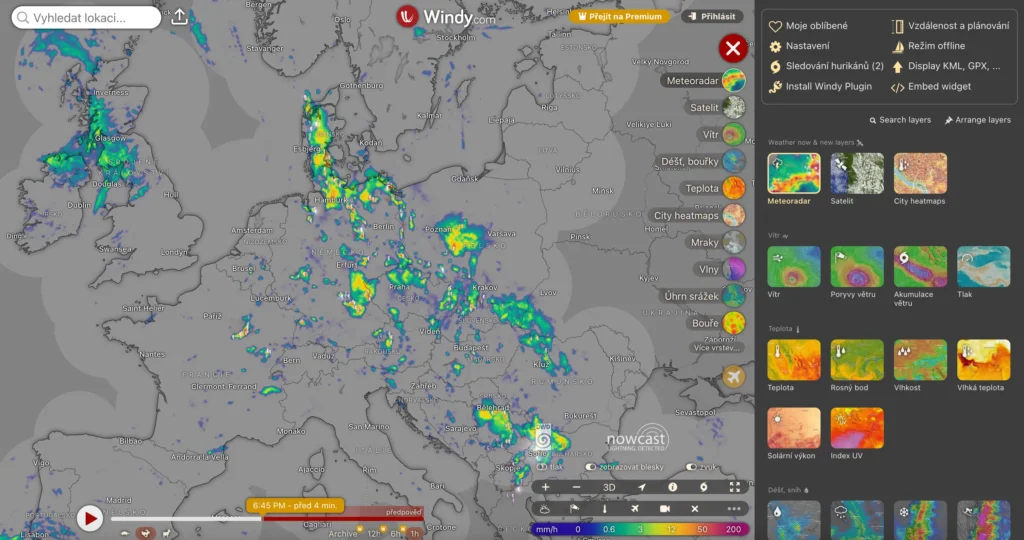Select Akumulace větru layer thumbnail

[x=920, y=266]
